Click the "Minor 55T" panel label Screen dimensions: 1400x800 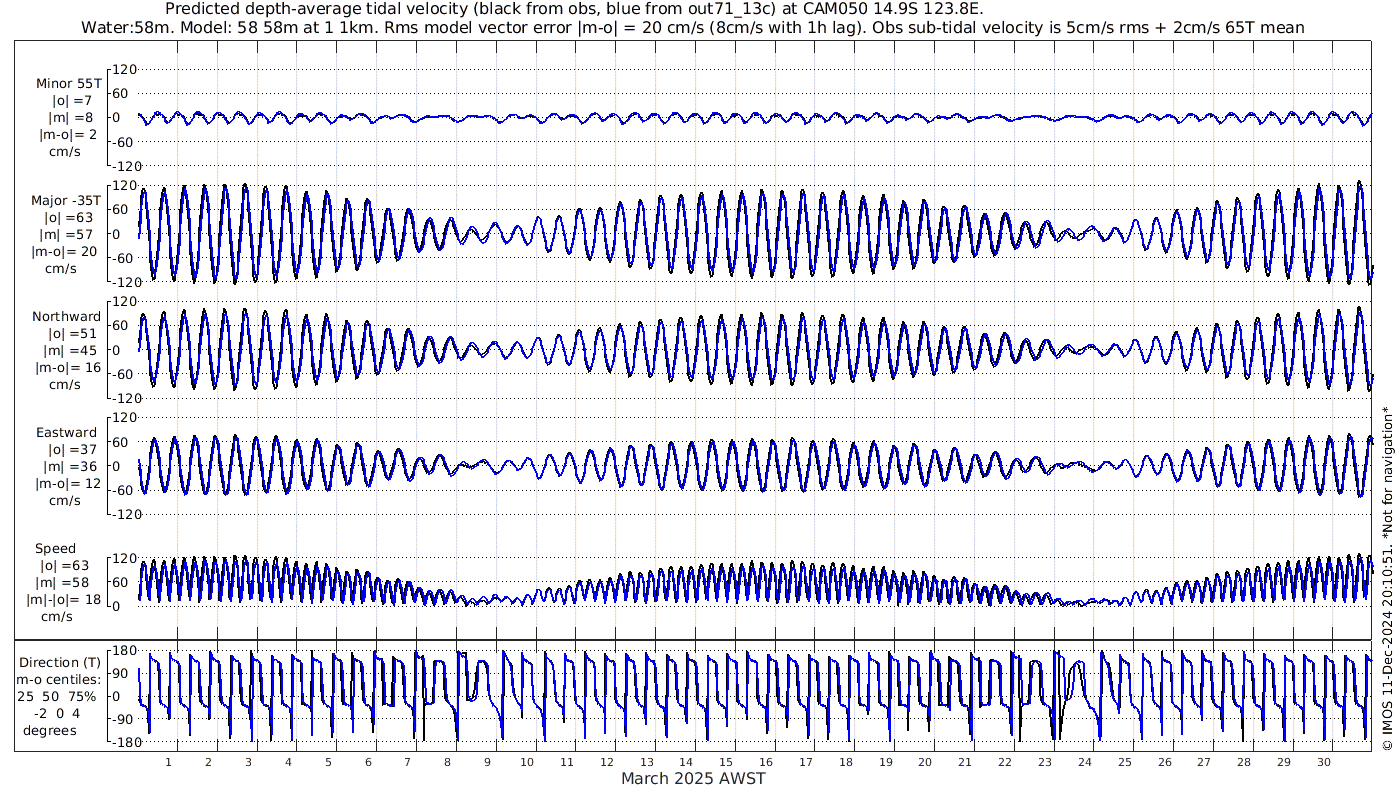(68, 83)
